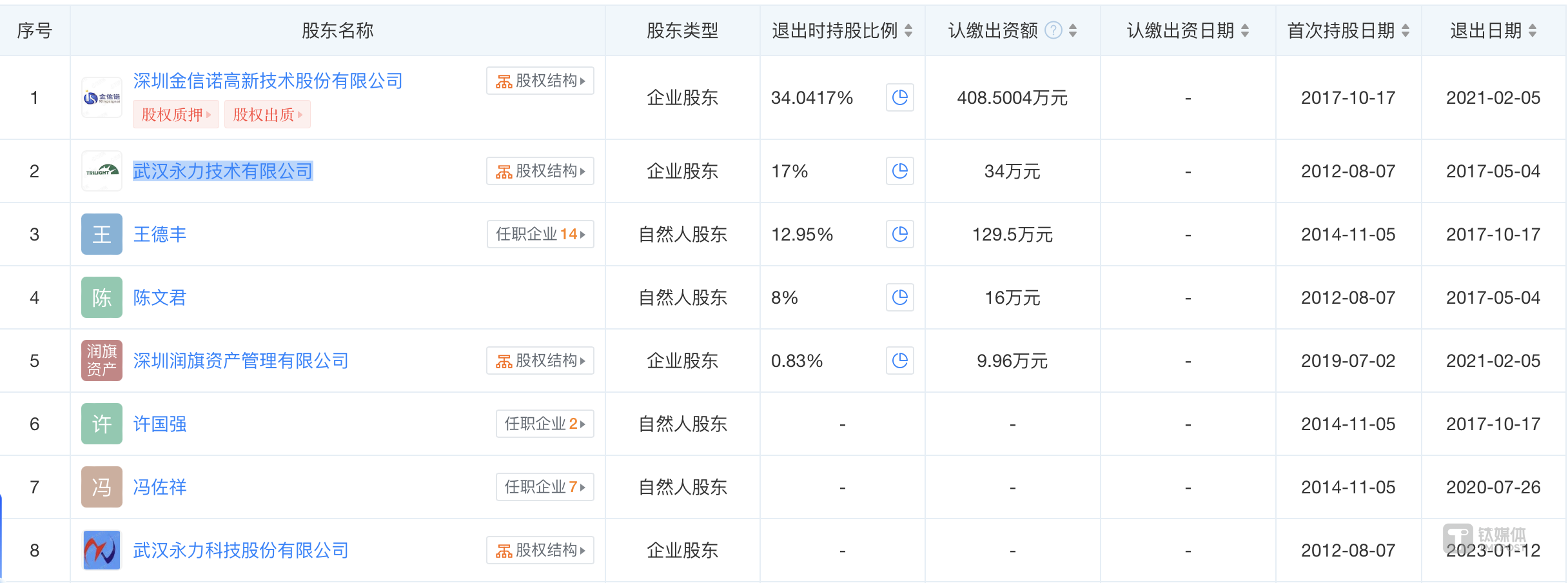The height and width of the screenshot is (583, 1568).
Task: Open 深圳金信诺 company logo thumbnail
Action: tap(102, 97)
